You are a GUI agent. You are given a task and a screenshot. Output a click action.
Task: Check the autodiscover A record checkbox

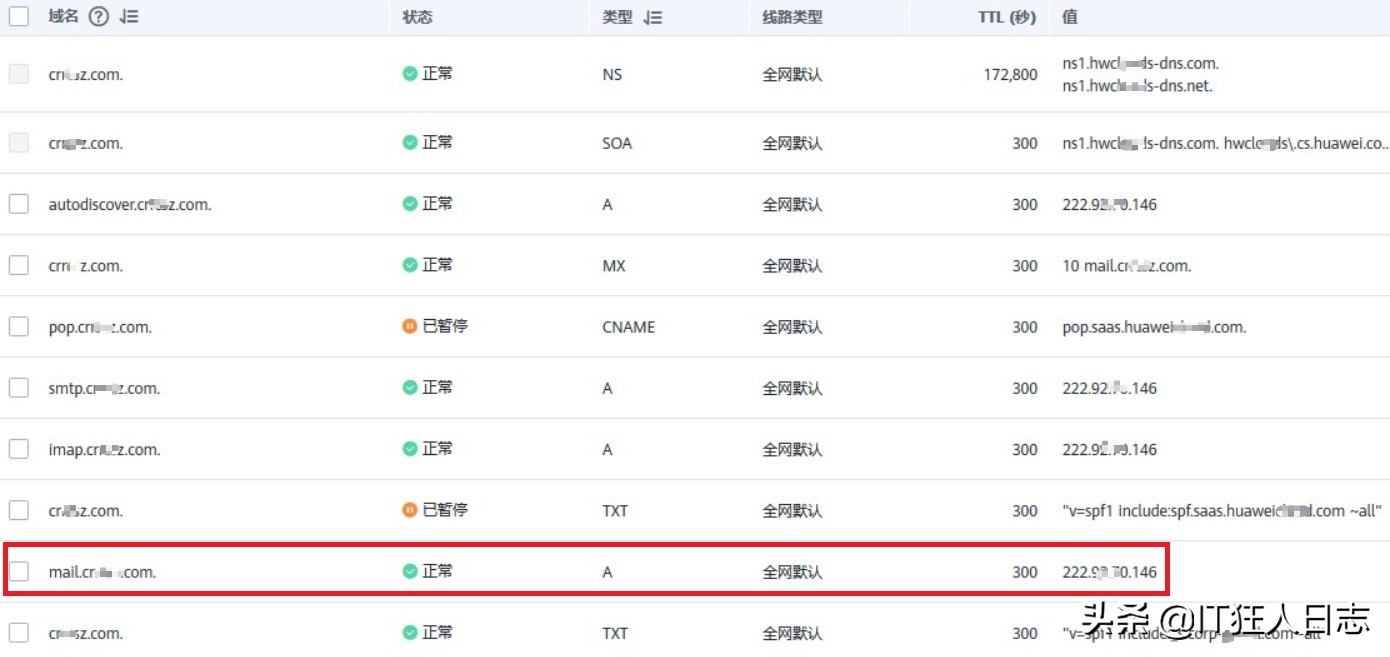pyautogui.click(x=19, y=204)
